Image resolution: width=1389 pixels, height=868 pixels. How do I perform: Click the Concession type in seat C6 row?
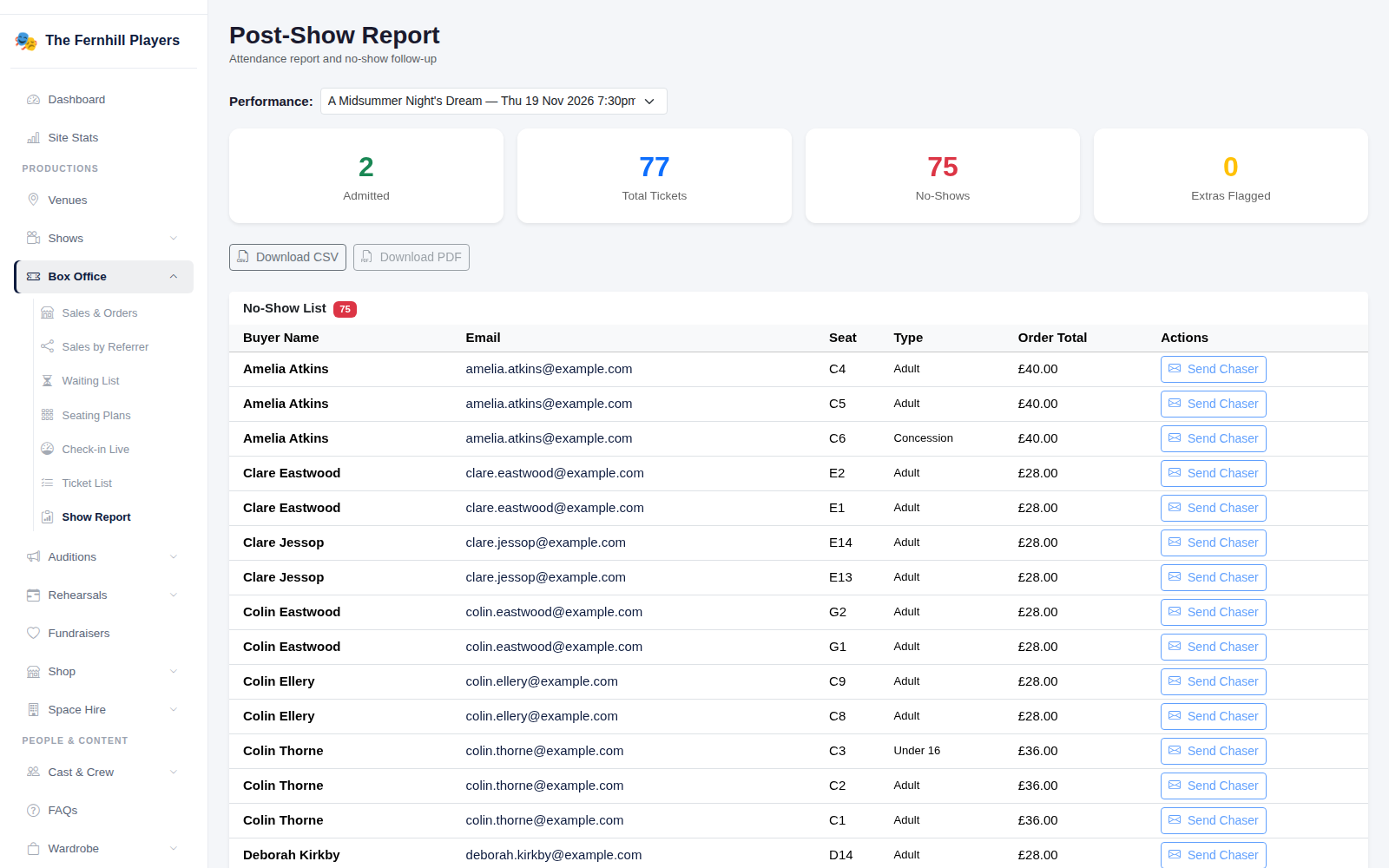pyautogui.click(x=923, y=438)
